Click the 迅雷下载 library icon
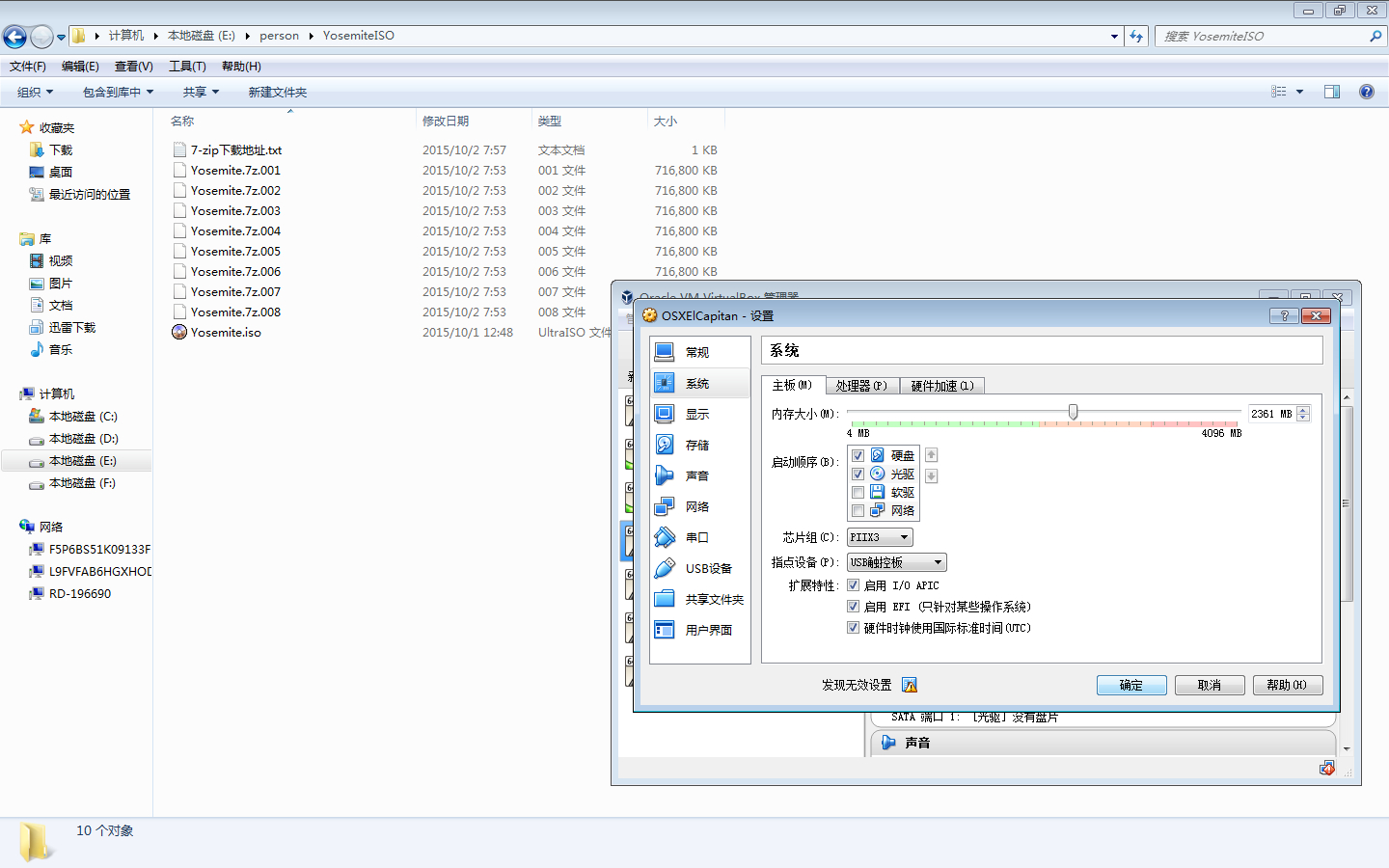1389x868 pixels. click(37, 327)
